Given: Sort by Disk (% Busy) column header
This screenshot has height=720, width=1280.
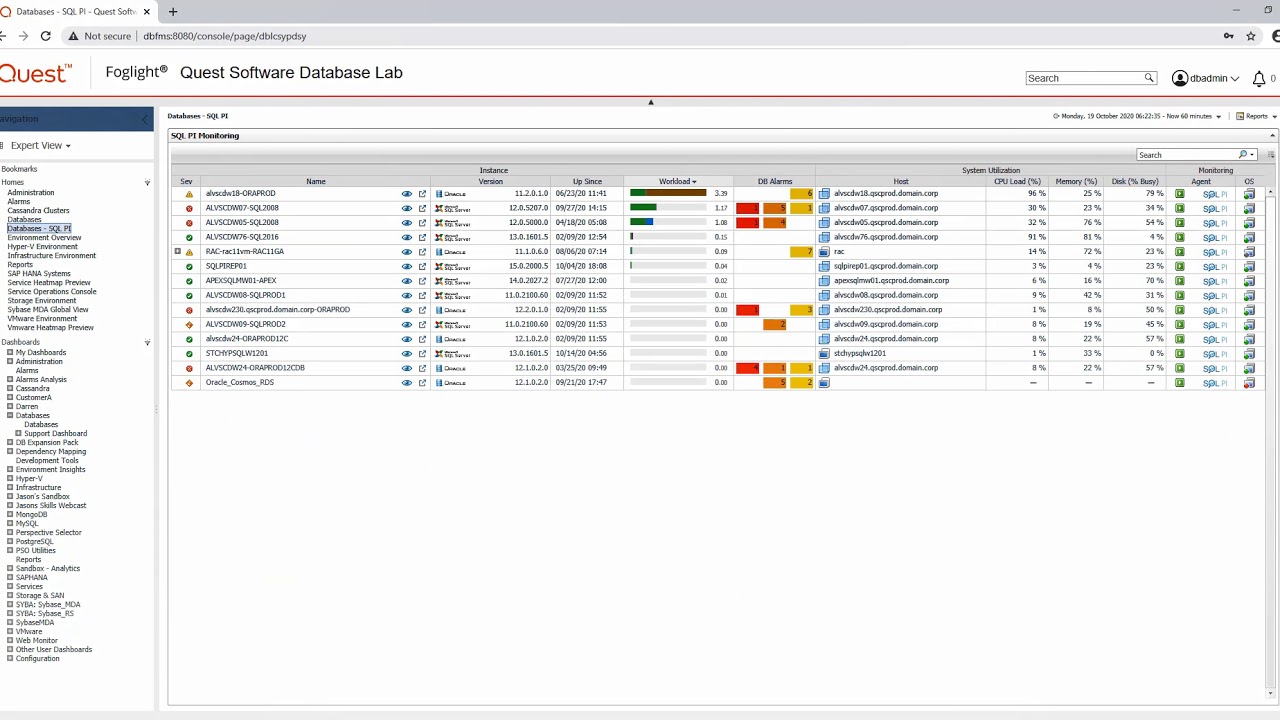Looking at the screenshot, I should click(1135, 182).
